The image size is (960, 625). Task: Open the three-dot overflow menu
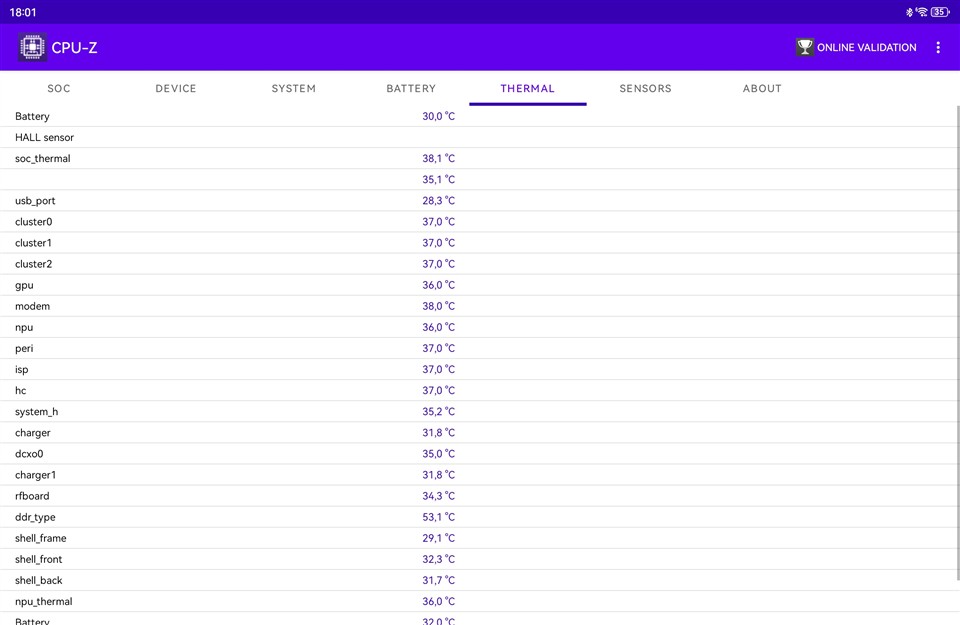938,47
